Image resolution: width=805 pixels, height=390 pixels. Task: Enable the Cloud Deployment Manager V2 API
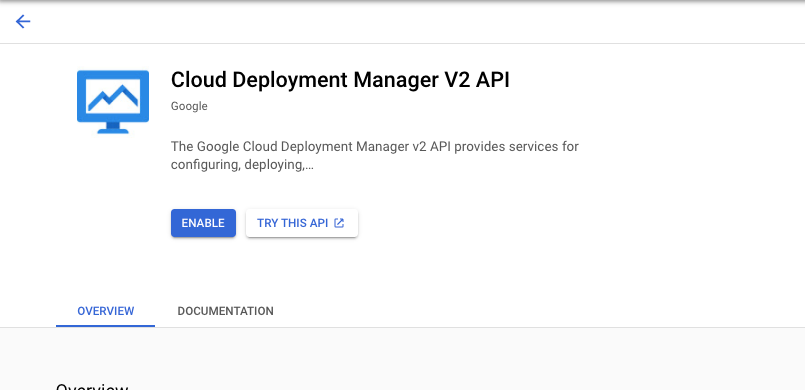click(x=203, y=223)
